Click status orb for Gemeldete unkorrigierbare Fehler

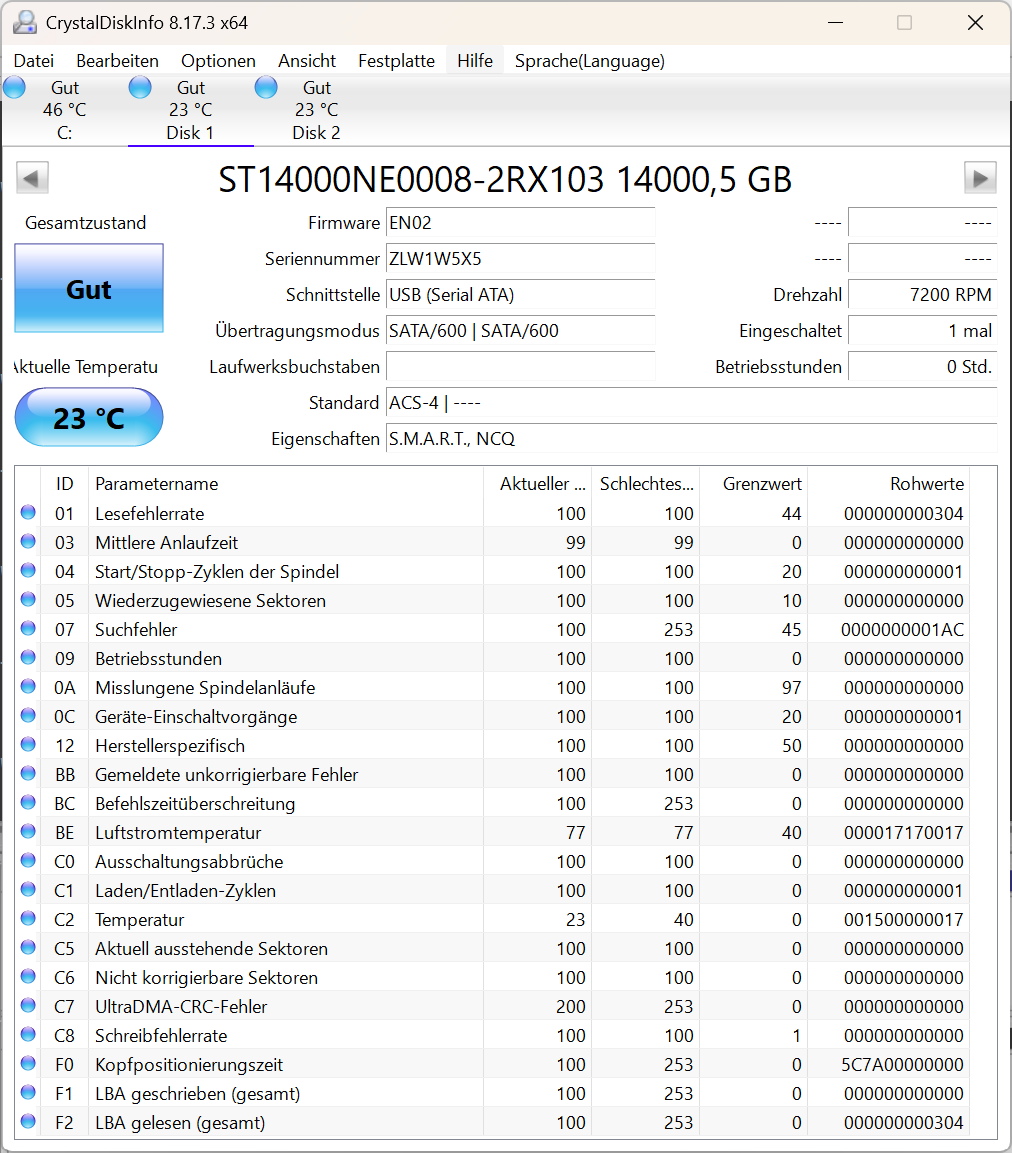click(28, 774)
